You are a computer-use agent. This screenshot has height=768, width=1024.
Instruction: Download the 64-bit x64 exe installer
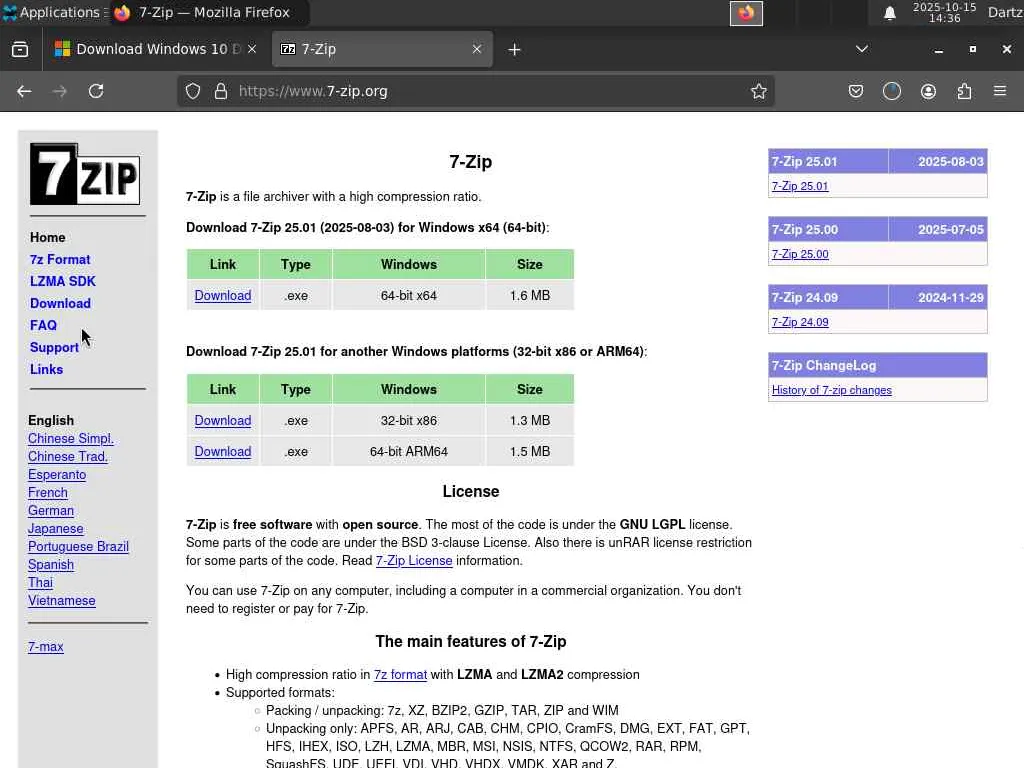tap(223, 295)
